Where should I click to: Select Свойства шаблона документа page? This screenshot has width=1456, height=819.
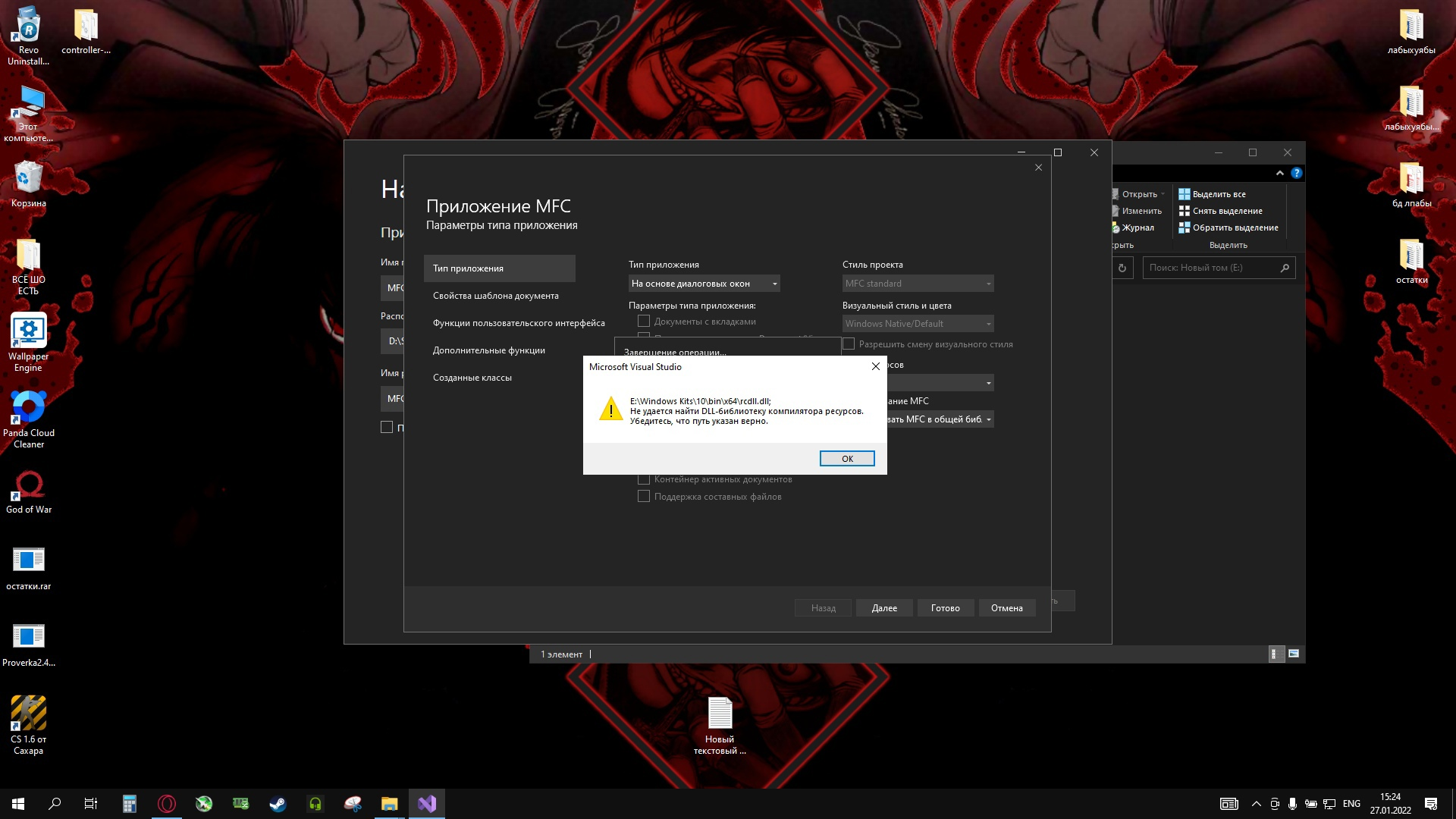[495, 296]
